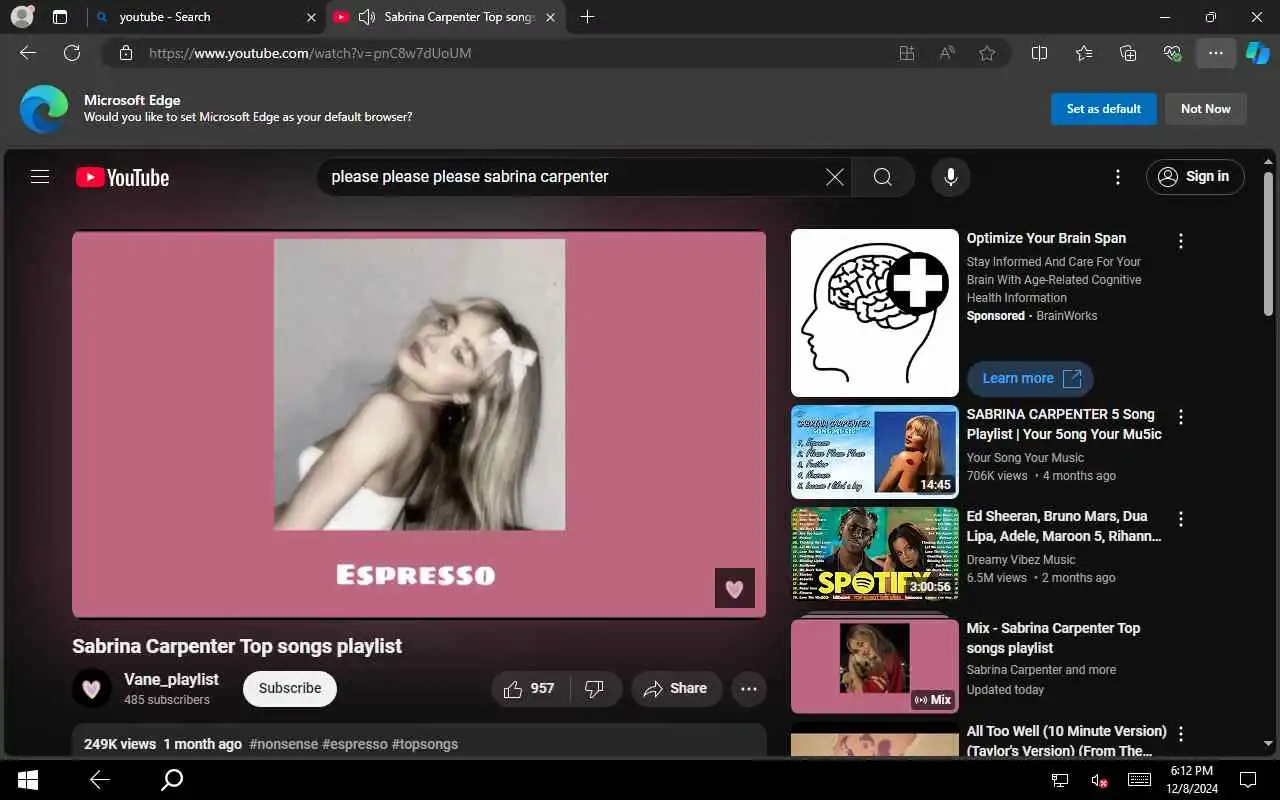Open the touch keyboard from taskbar
Image resolution: width=1280 pixels, height=800 pixels.
pyautogui.click(x=1139, y=780)
